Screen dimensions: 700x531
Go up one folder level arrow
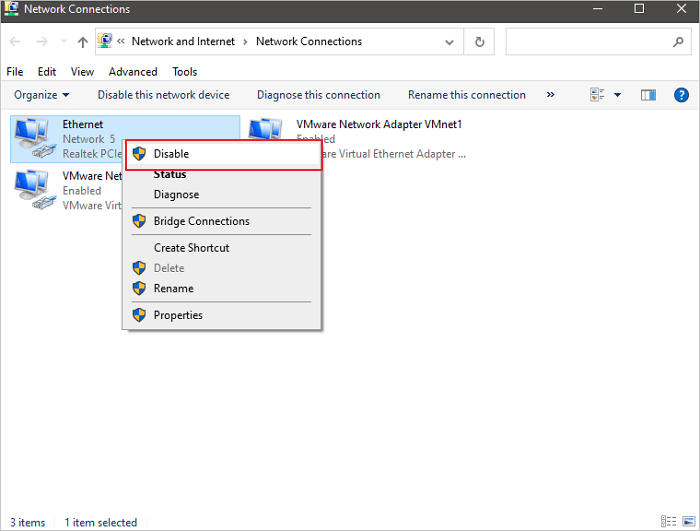[x=83, y=42]
